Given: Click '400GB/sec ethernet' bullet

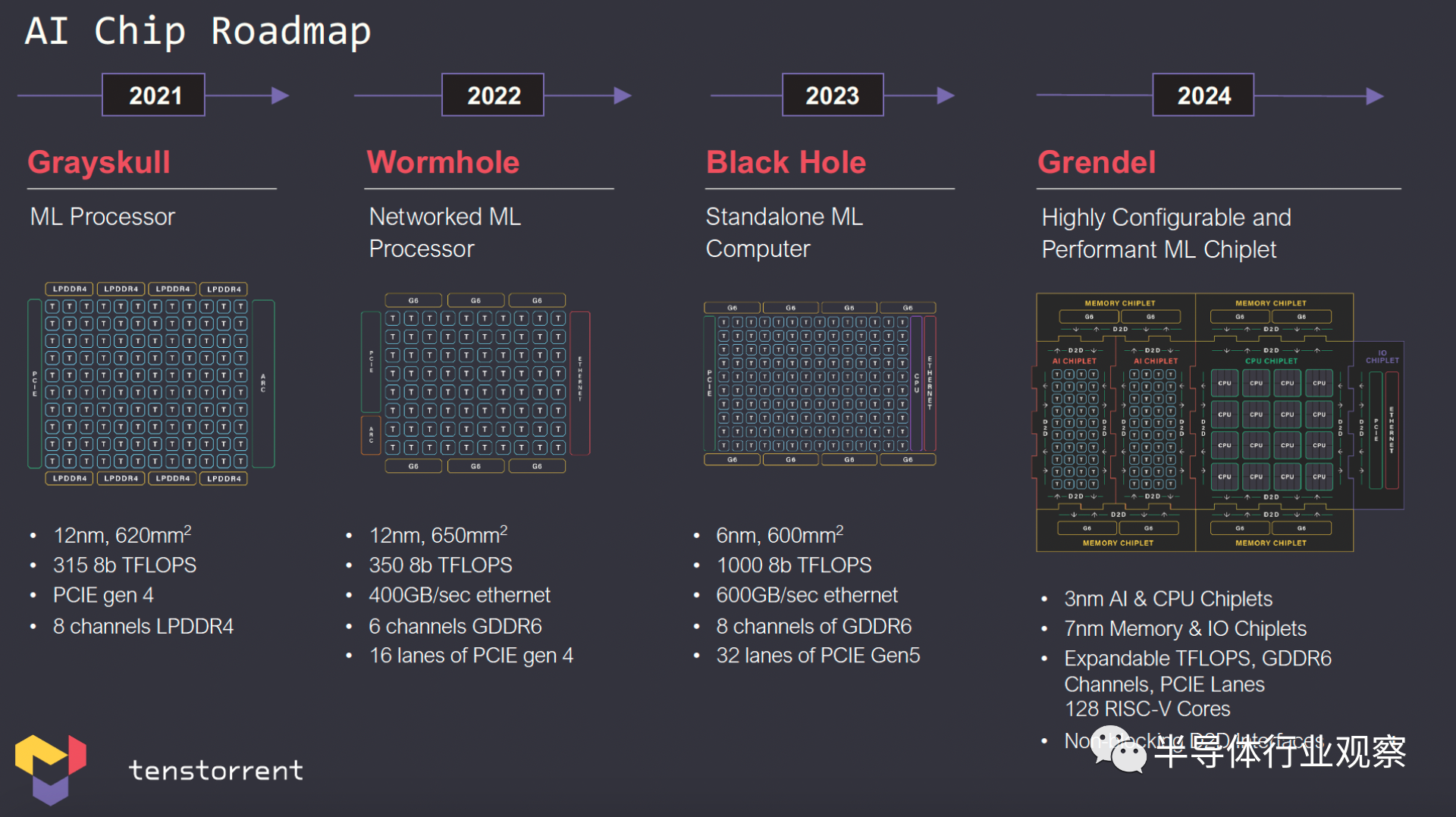Looking at the screenshot, I should coord(460,595).
